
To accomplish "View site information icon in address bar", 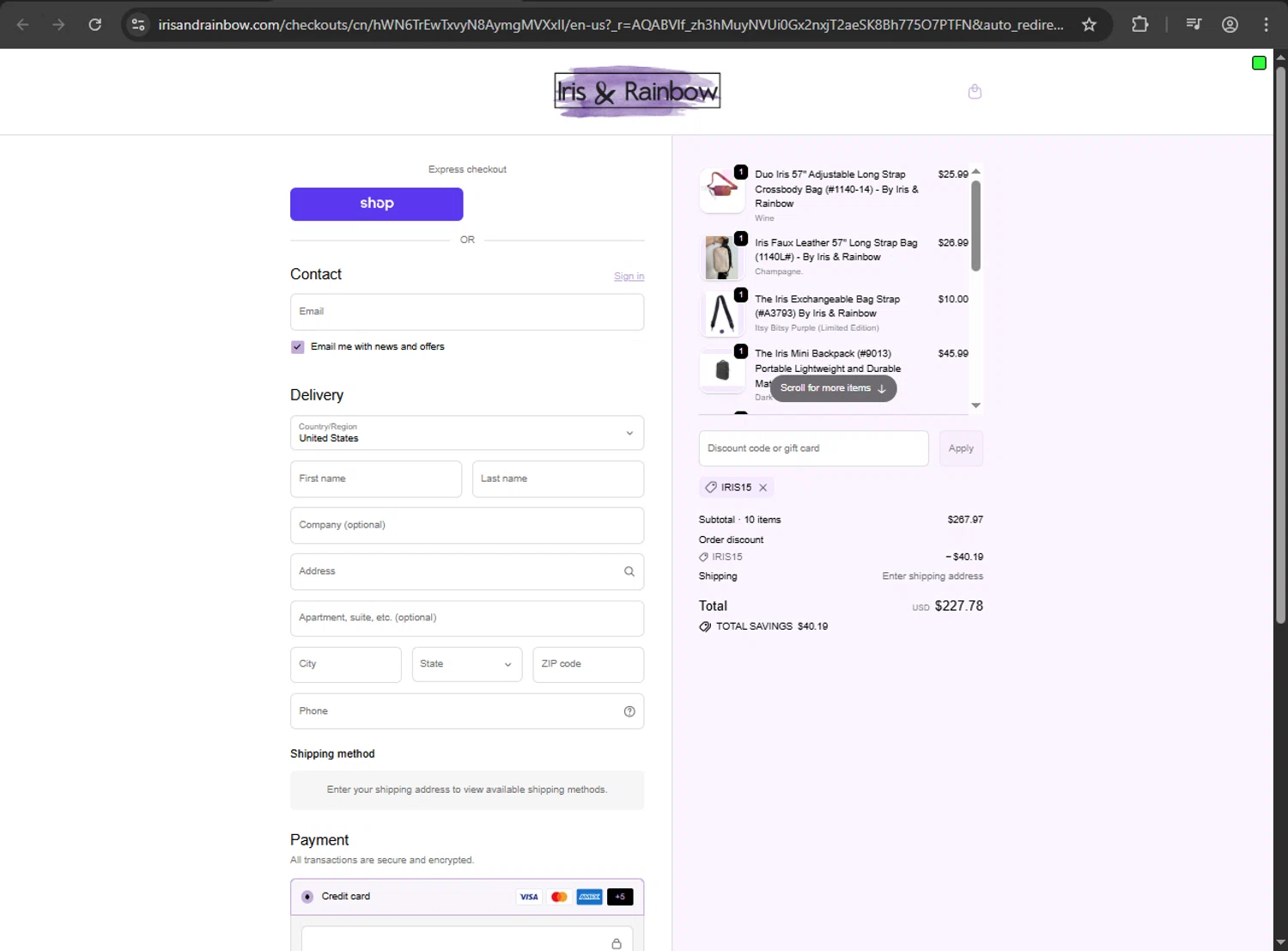I will tap(137, 25).
